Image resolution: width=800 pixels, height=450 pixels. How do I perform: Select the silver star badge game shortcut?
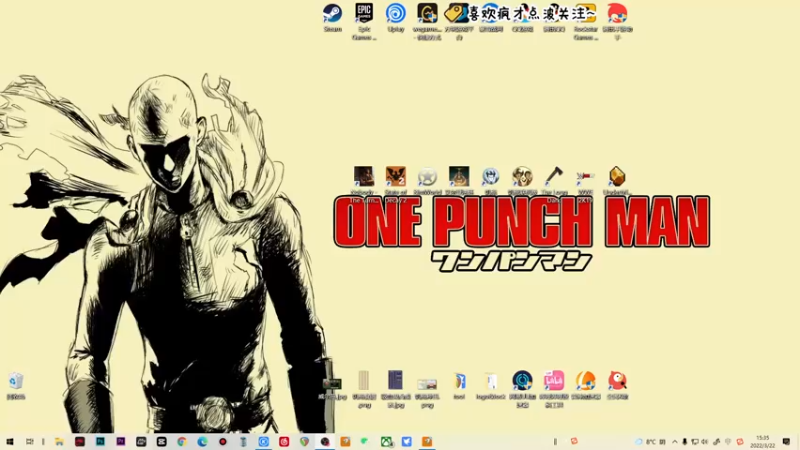tap(427, 181)
